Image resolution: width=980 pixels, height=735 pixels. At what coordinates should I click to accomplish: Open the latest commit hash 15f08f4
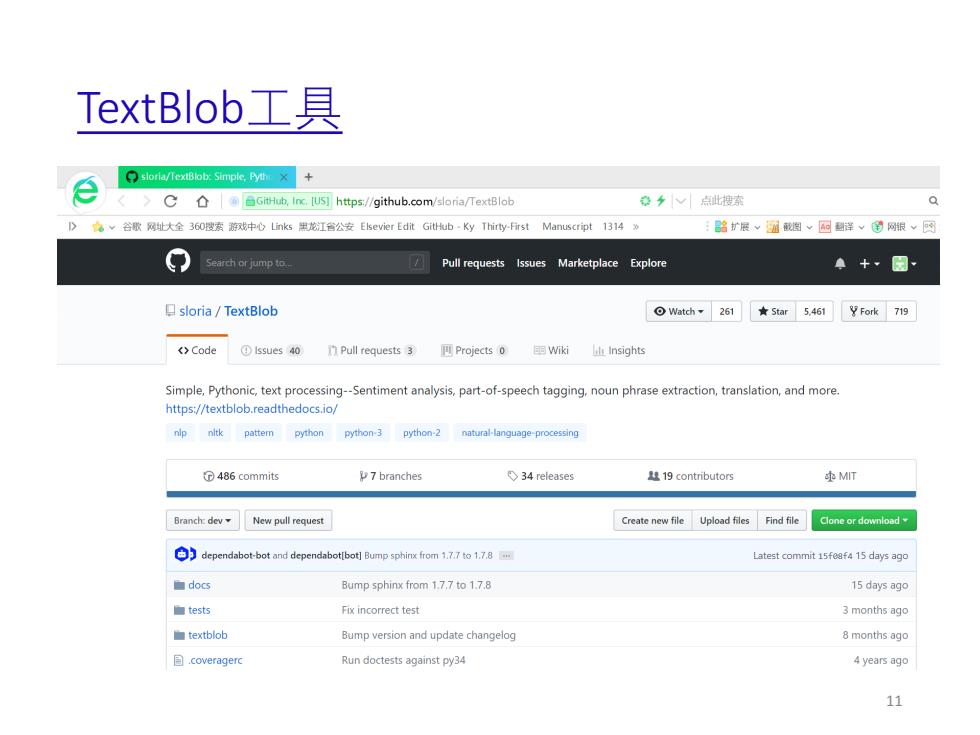pos(835,556)
